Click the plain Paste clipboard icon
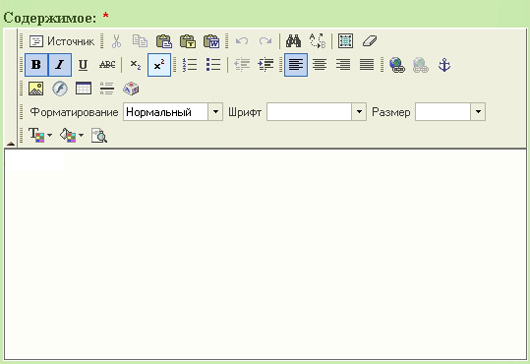 click(164, 41)
